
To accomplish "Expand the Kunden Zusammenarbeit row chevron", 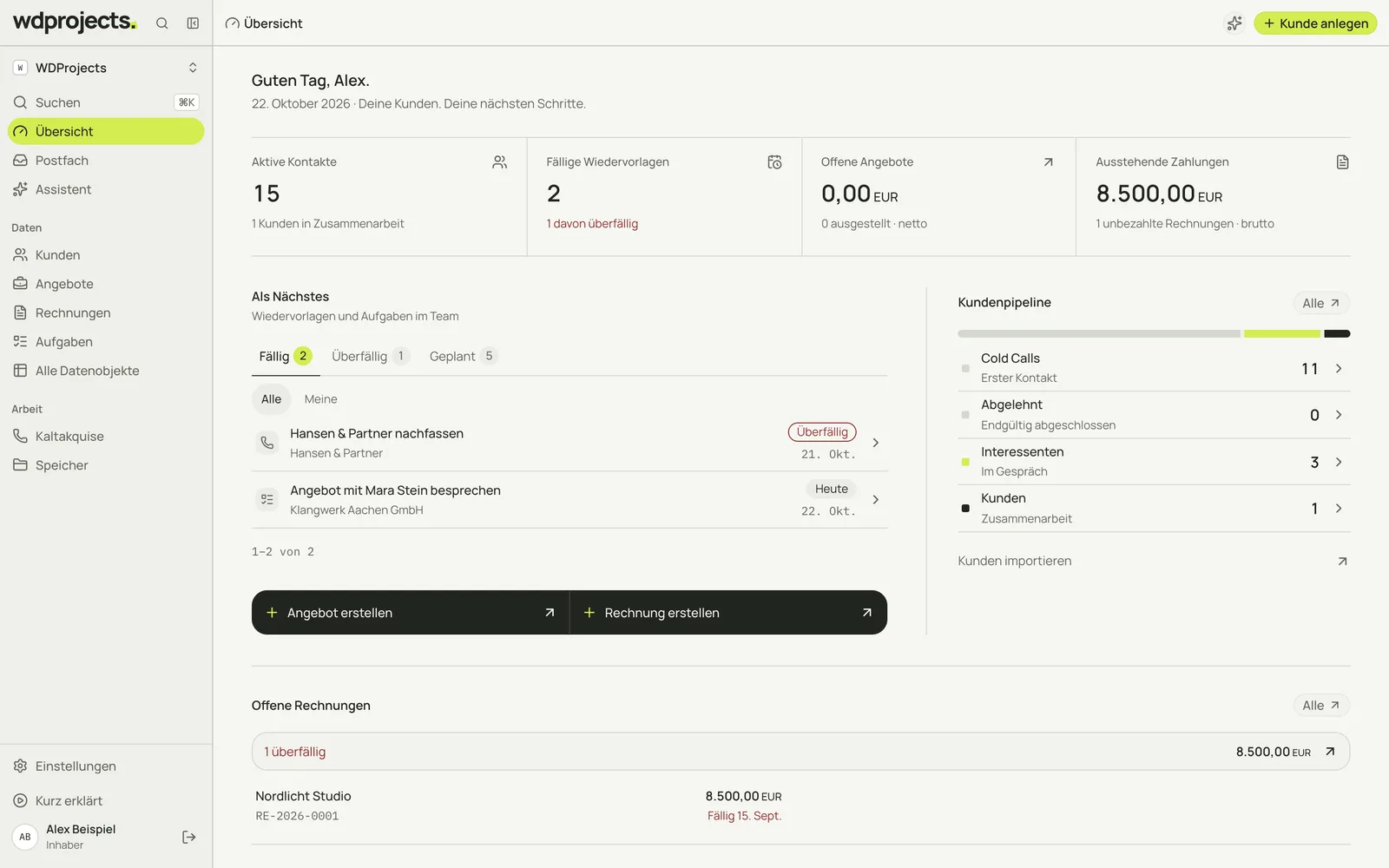I will coord(1339,509).
